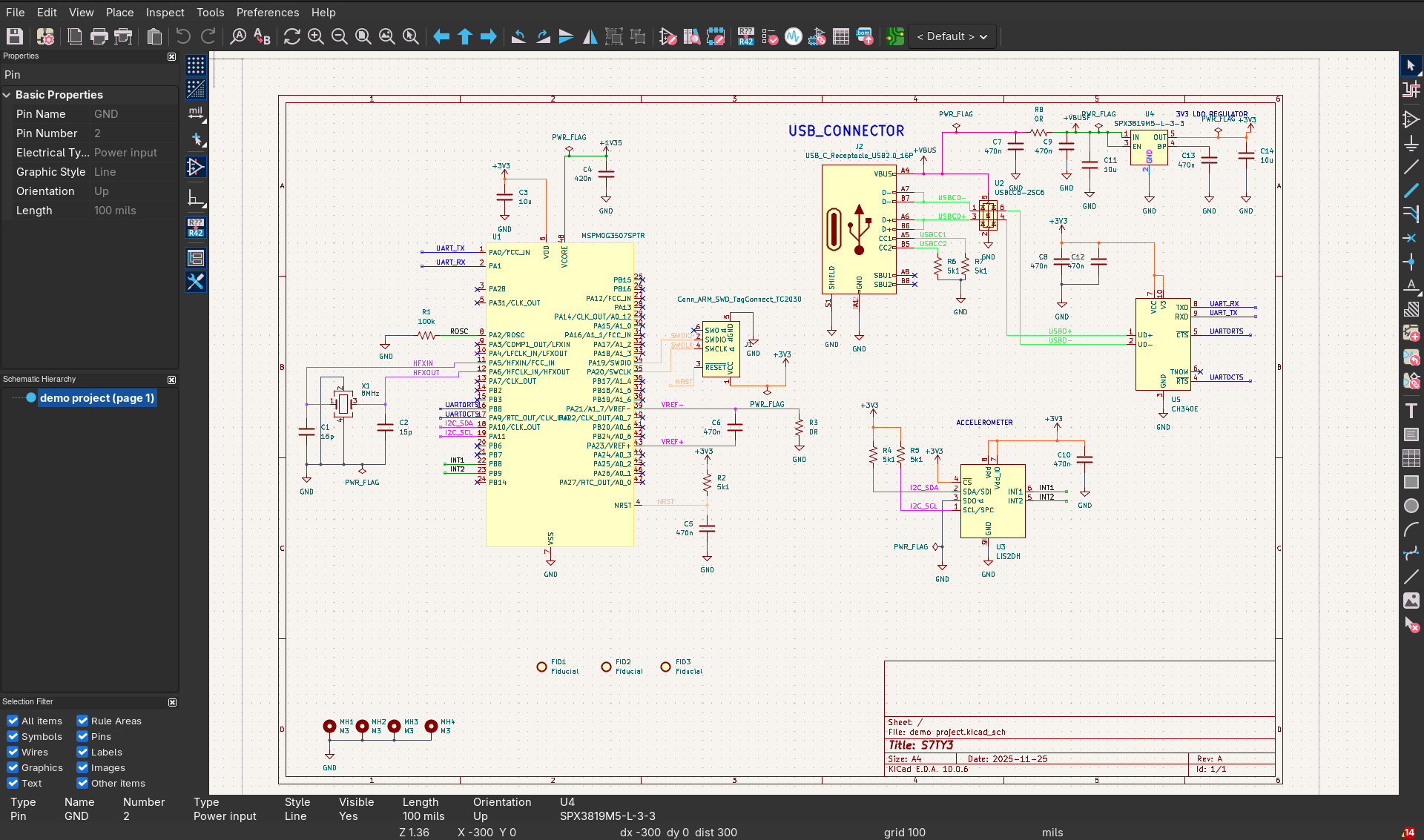Viewport: 1424px width, 840px height.
Task: Select demo project (page 1) hierarchy item
Action: point(96,398)
